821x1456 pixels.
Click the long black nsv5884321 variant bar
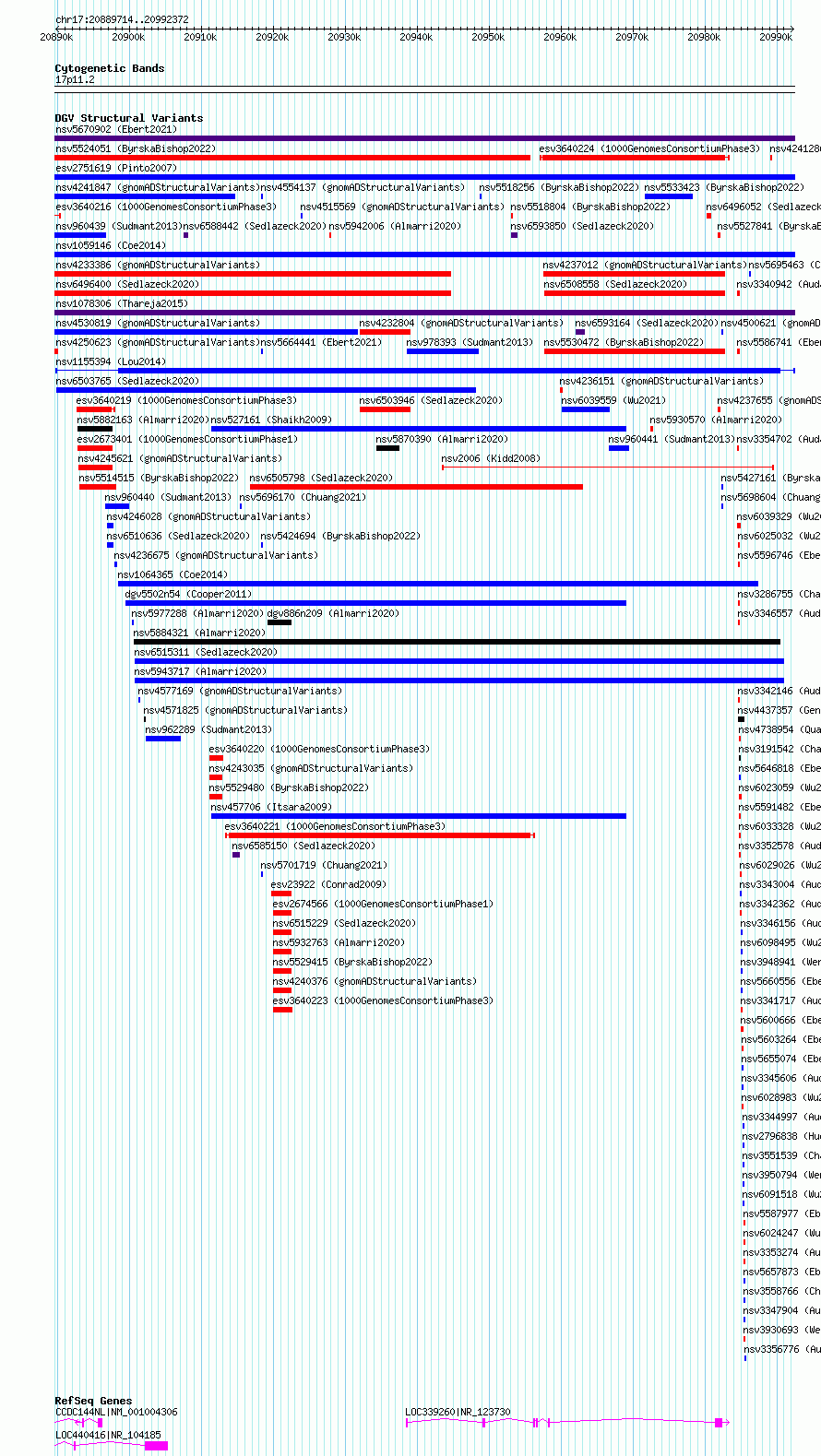coord(457,642)
